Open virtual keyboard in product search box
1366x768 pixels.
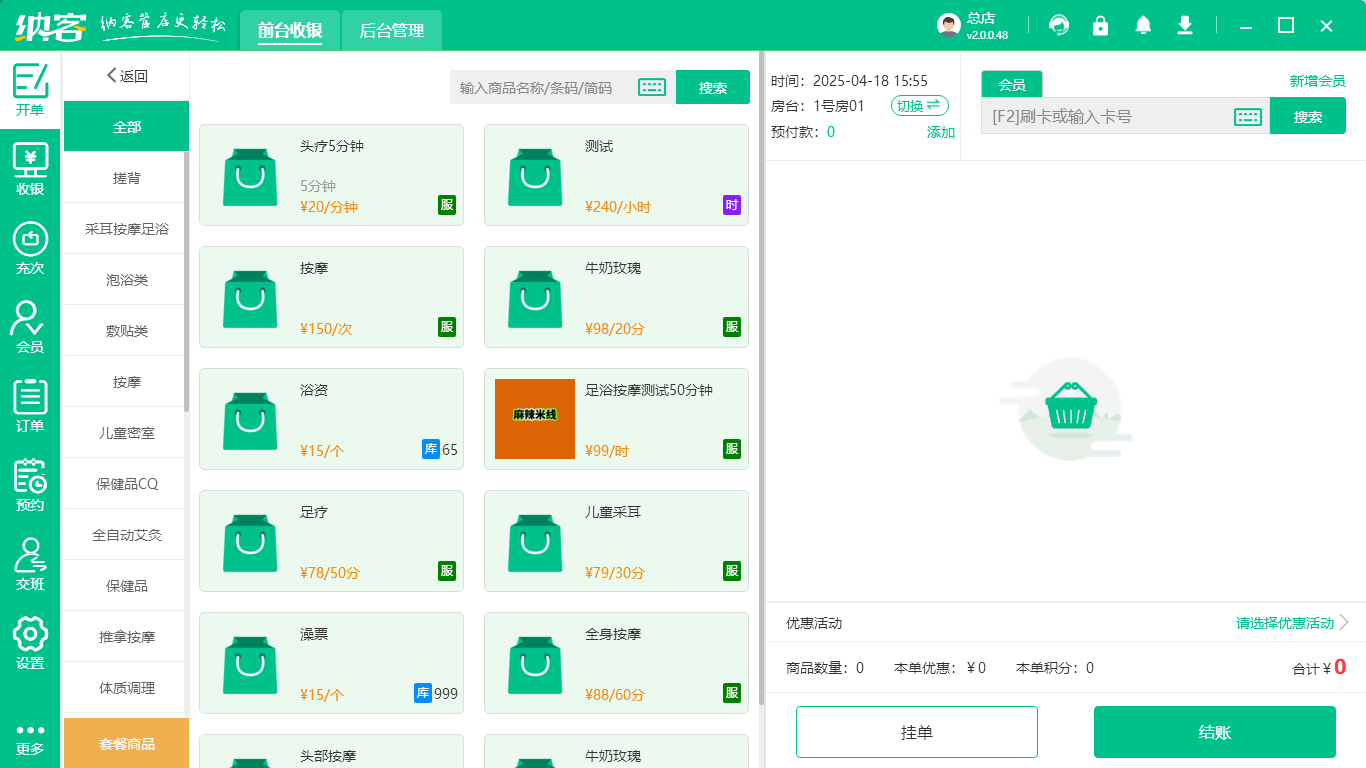click(652, 88)
